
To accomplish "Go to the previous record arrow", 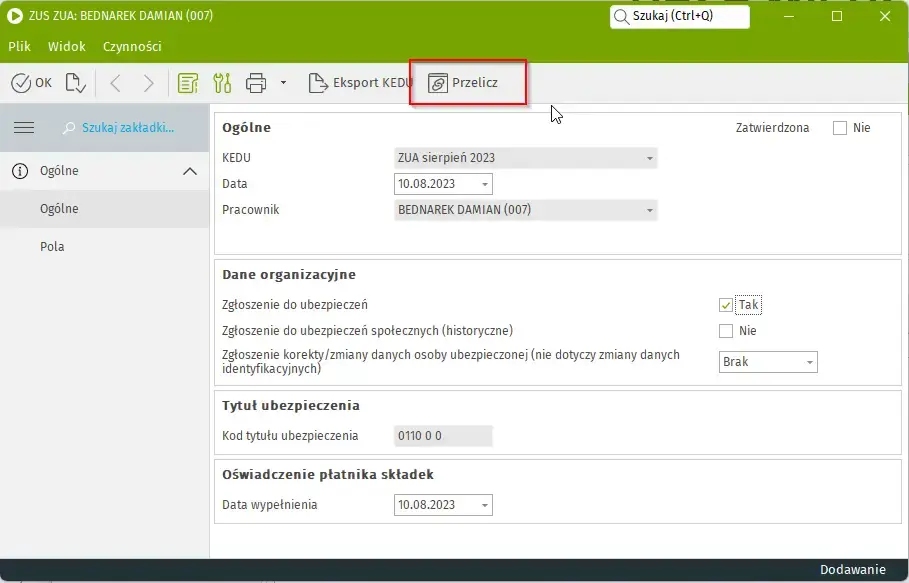I will pos(114,83).
